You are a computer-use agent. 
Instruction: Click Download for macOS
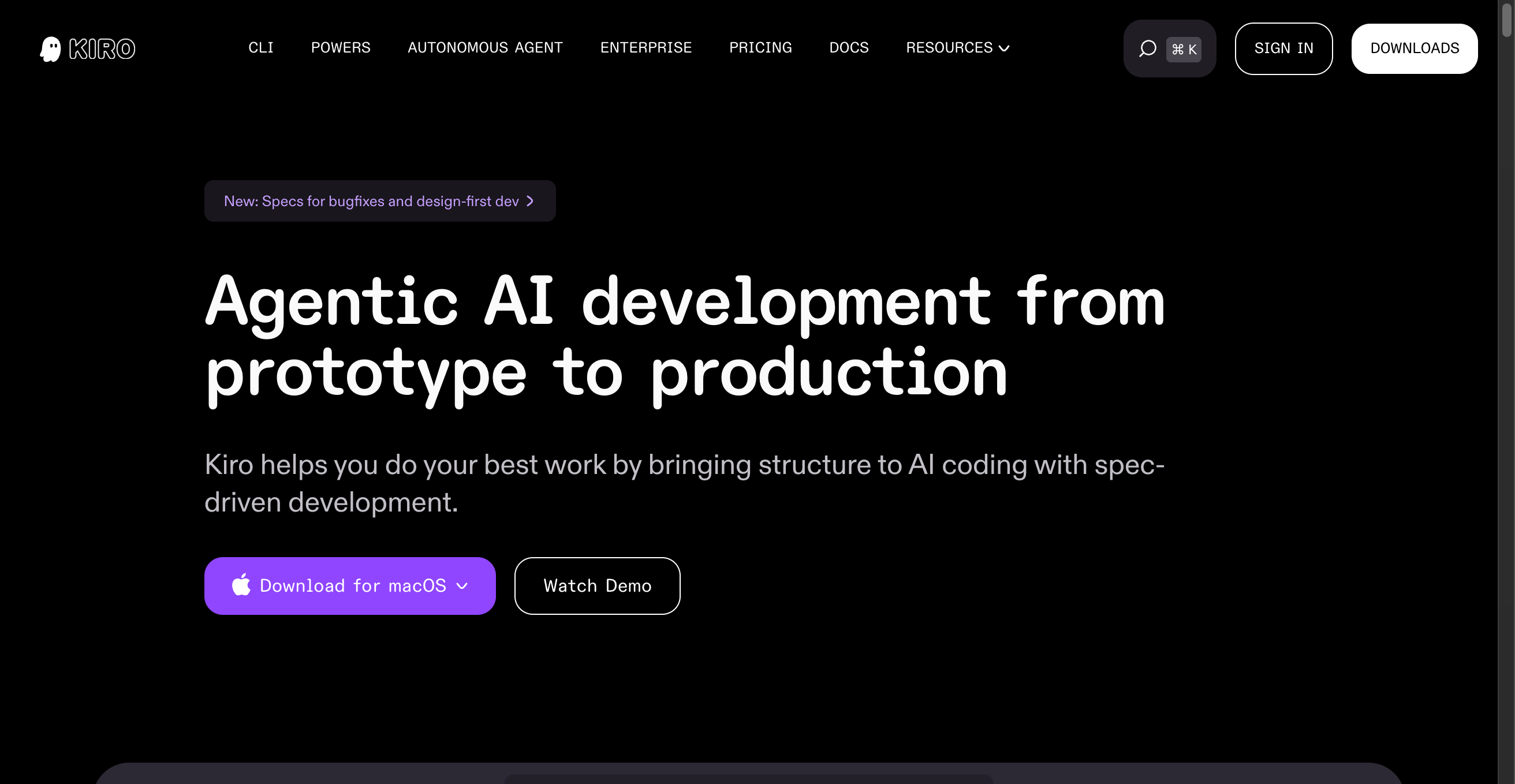[350, 586]
